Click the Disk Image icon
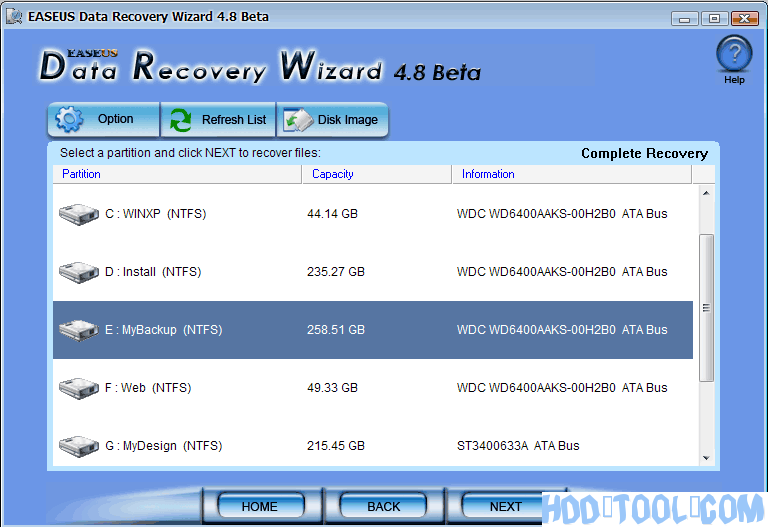This screenshot has width=768, height=527. [298, 120]
